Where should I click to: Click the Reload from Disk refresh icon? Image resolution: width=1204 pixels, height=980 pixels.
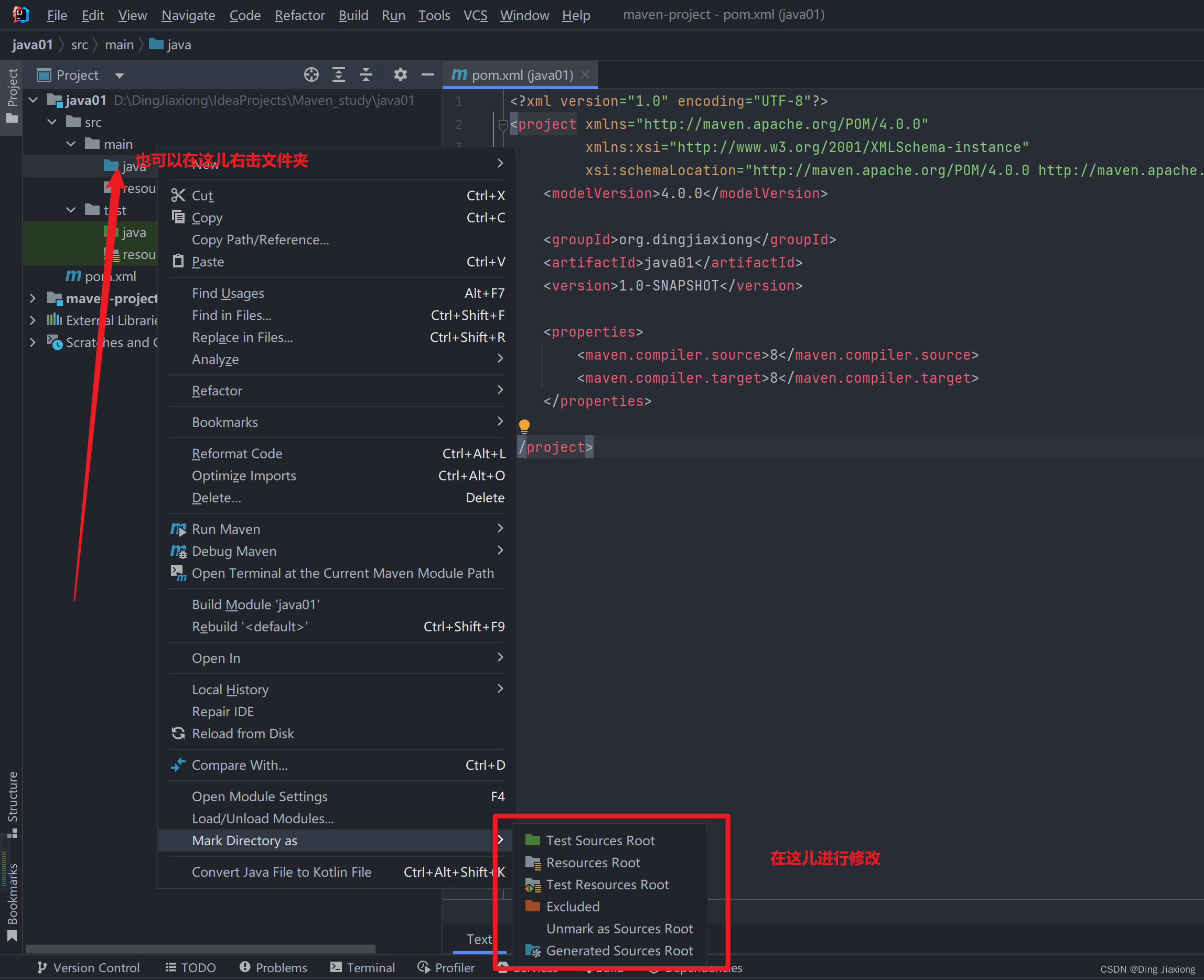tap(178, 734)
